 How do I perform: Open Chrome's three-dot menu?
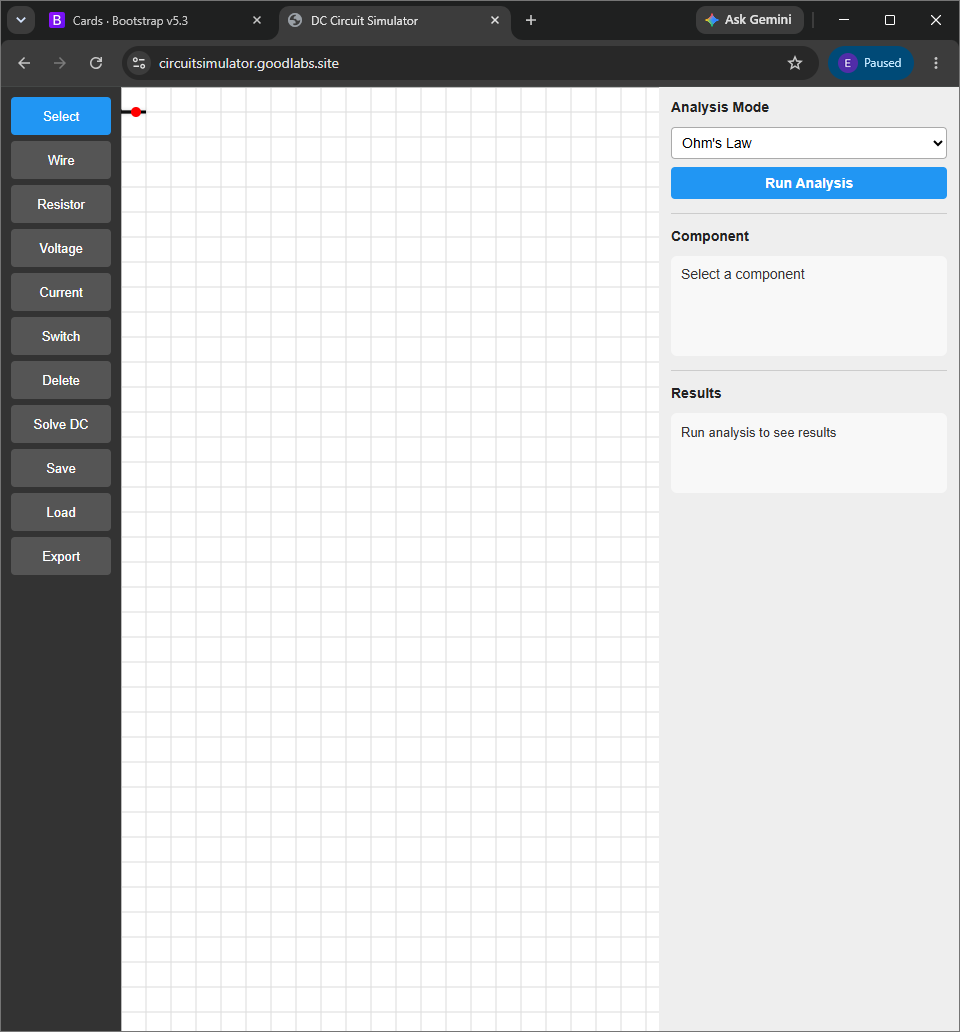coord(936,63)
